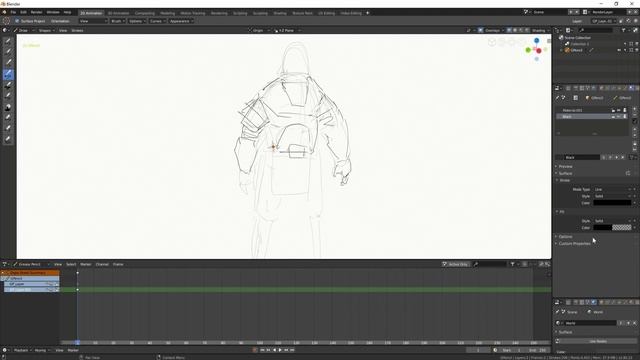Image resolution: width=640 pixels, height=360 pixels.
Task: Switch to the Modeling workspace tab
Action: coord(167,13)
